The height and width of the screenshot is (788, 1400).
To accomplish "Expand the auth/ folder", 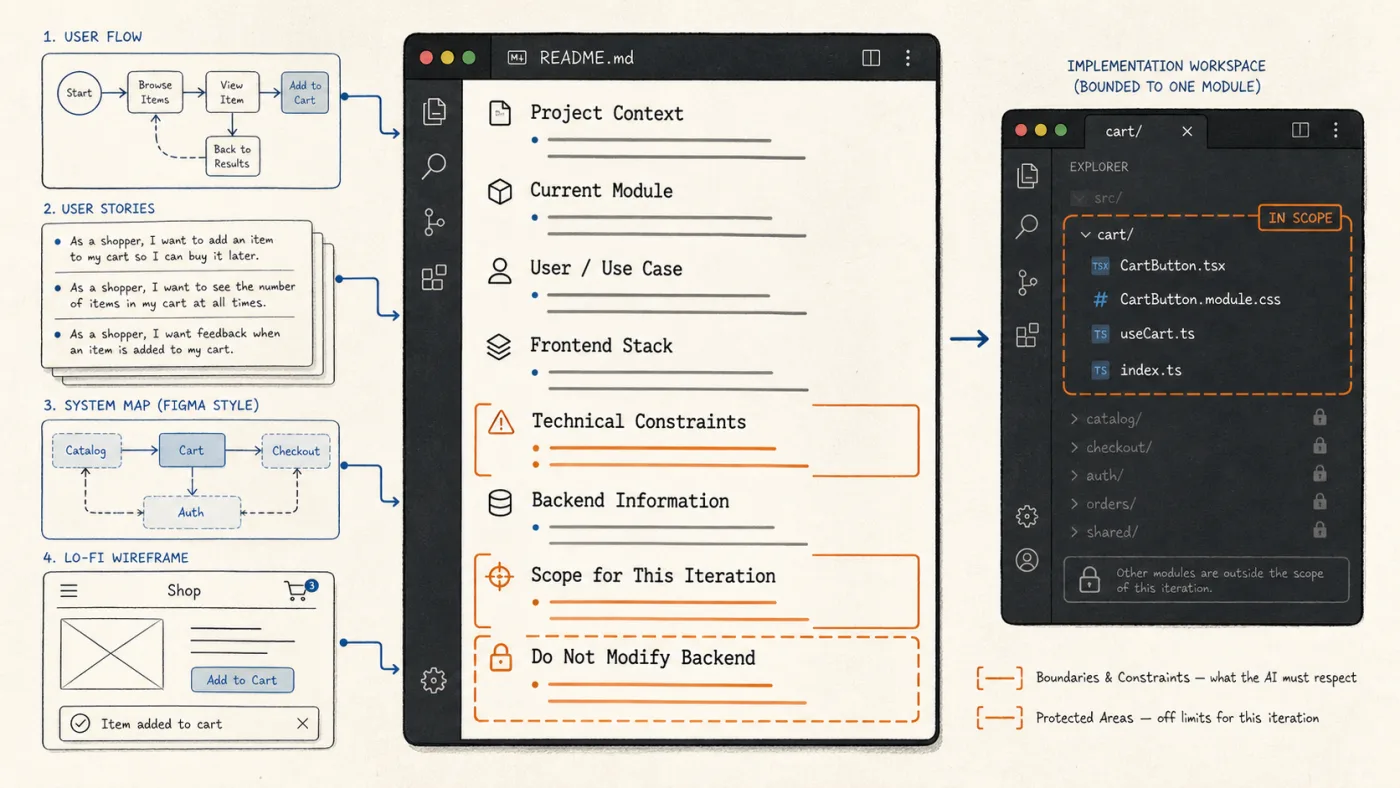I will (1075, 475).
